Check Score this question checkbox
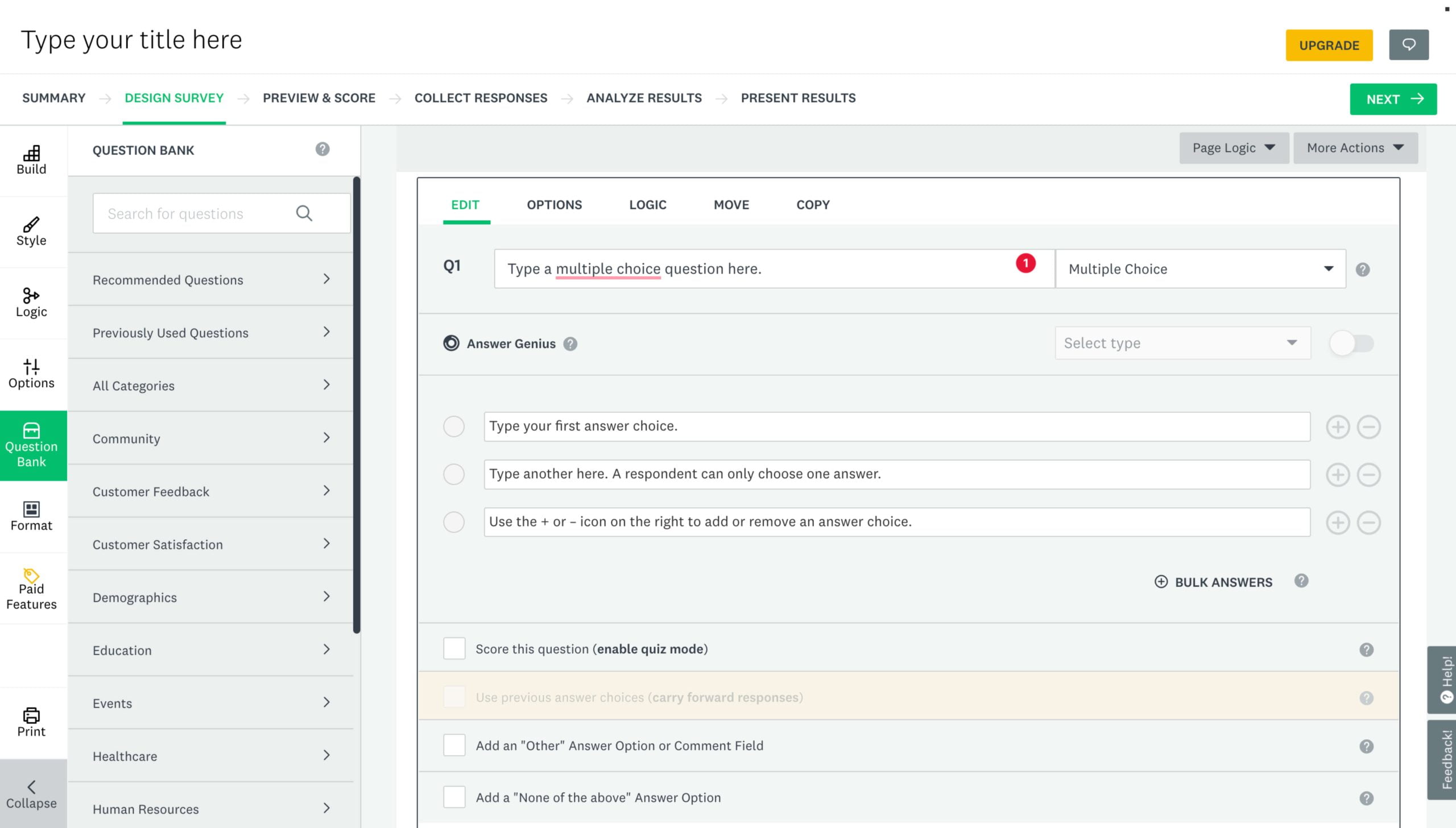 [x=455, y=649]
